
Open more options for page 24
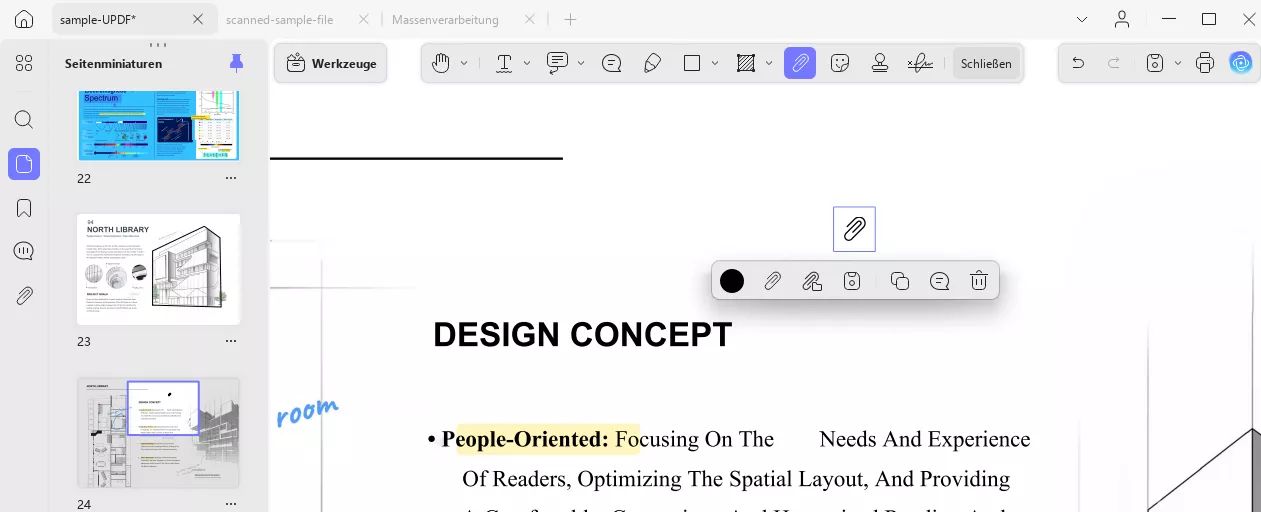click(231, 504)
